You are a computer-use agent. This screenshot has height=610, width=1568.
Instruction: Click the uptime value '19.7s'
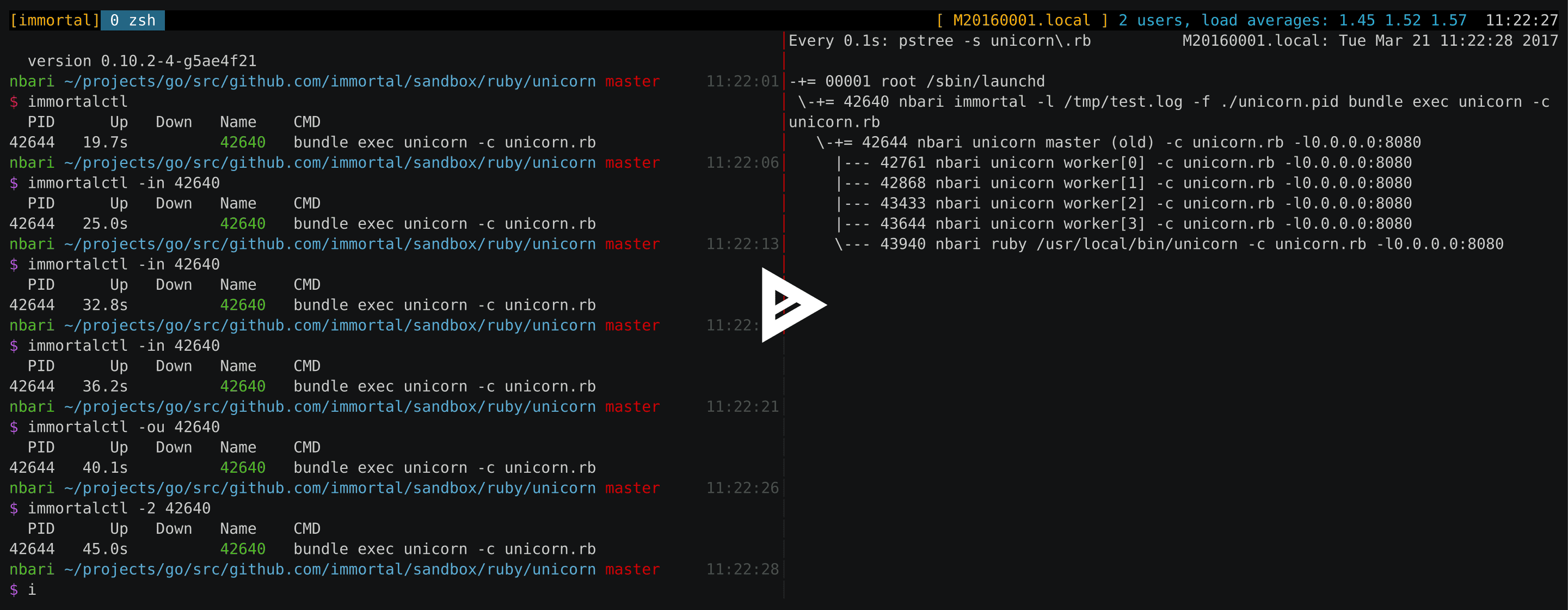[105, 142]
